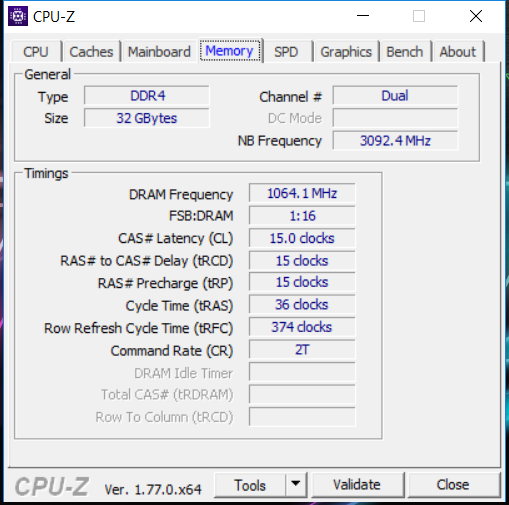Click the Cycle Time (tRAS) label
Image resolution: width=509 pixels, height=505 pixels.
pyautogui.click(x=179, y=306)
